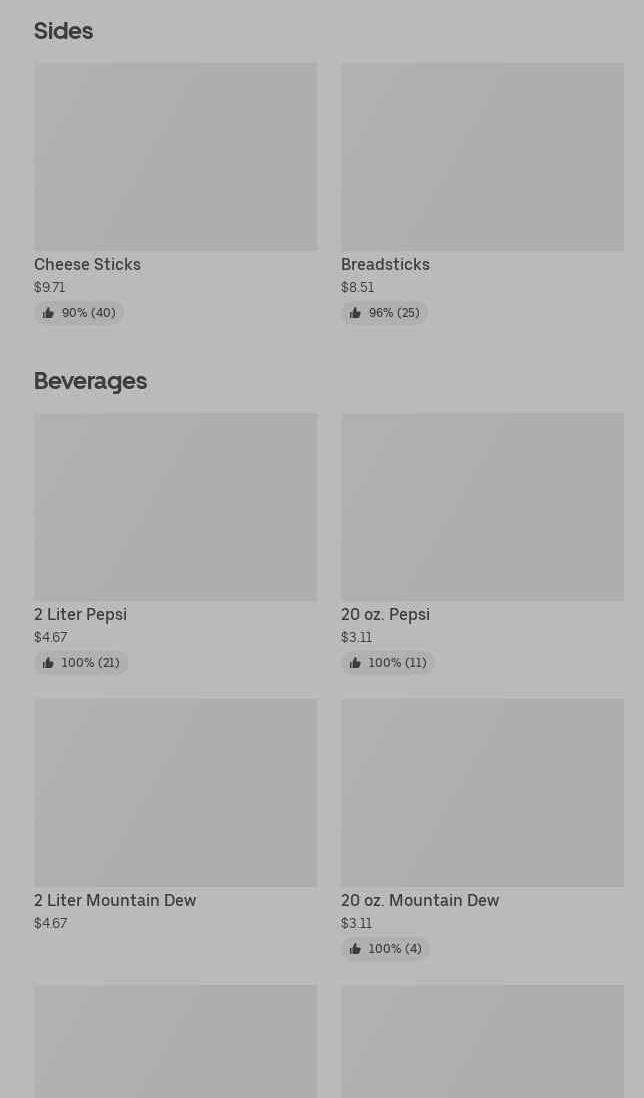Open the Breadsticks item photo
This screenshot has height=1098, width=644.
coord(482,156)
